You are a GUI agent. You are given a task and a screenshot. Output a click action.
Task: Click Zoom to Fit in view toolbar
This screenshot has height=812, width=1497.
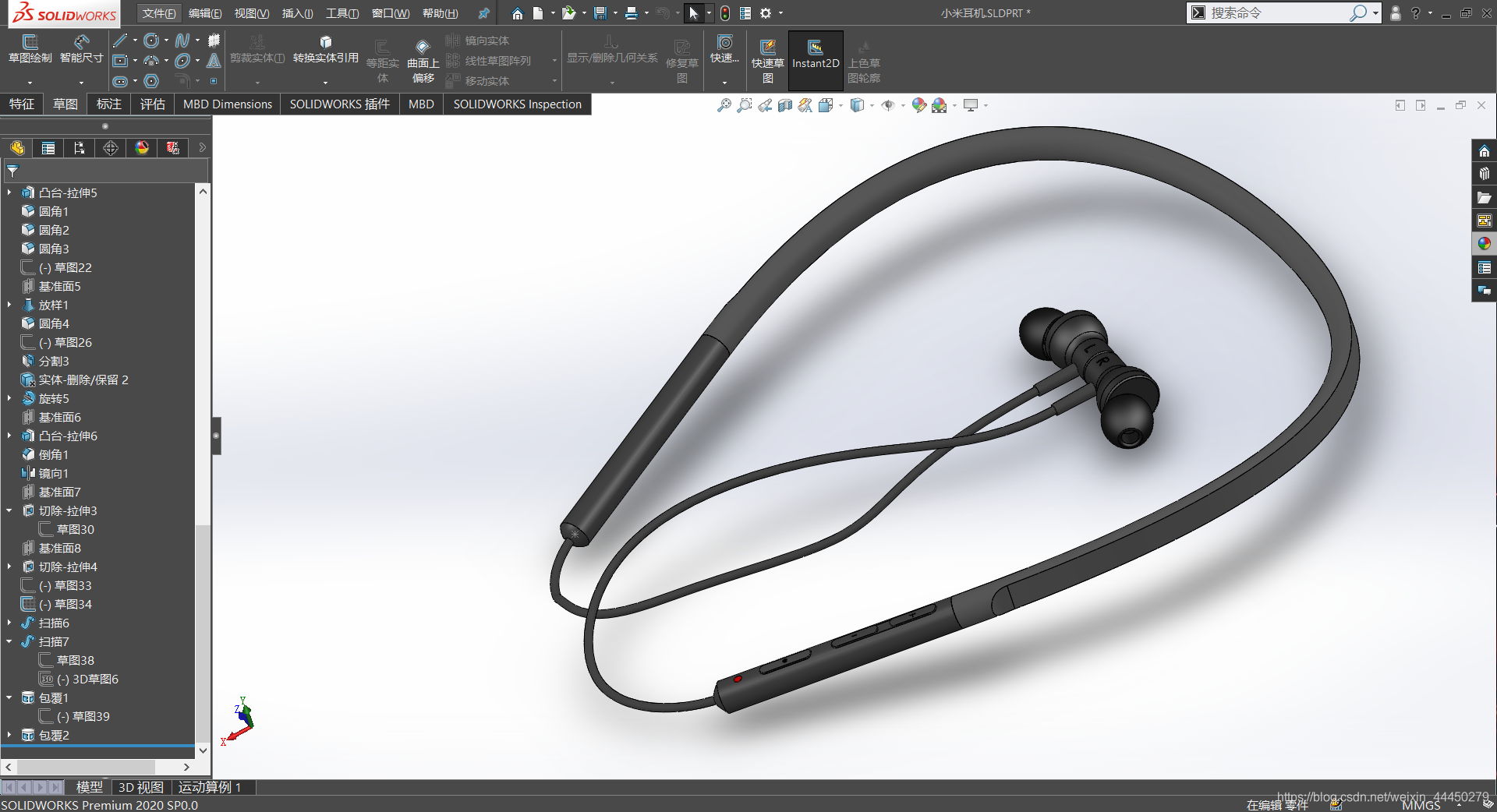pyautogui.click(x=724, y=105)
